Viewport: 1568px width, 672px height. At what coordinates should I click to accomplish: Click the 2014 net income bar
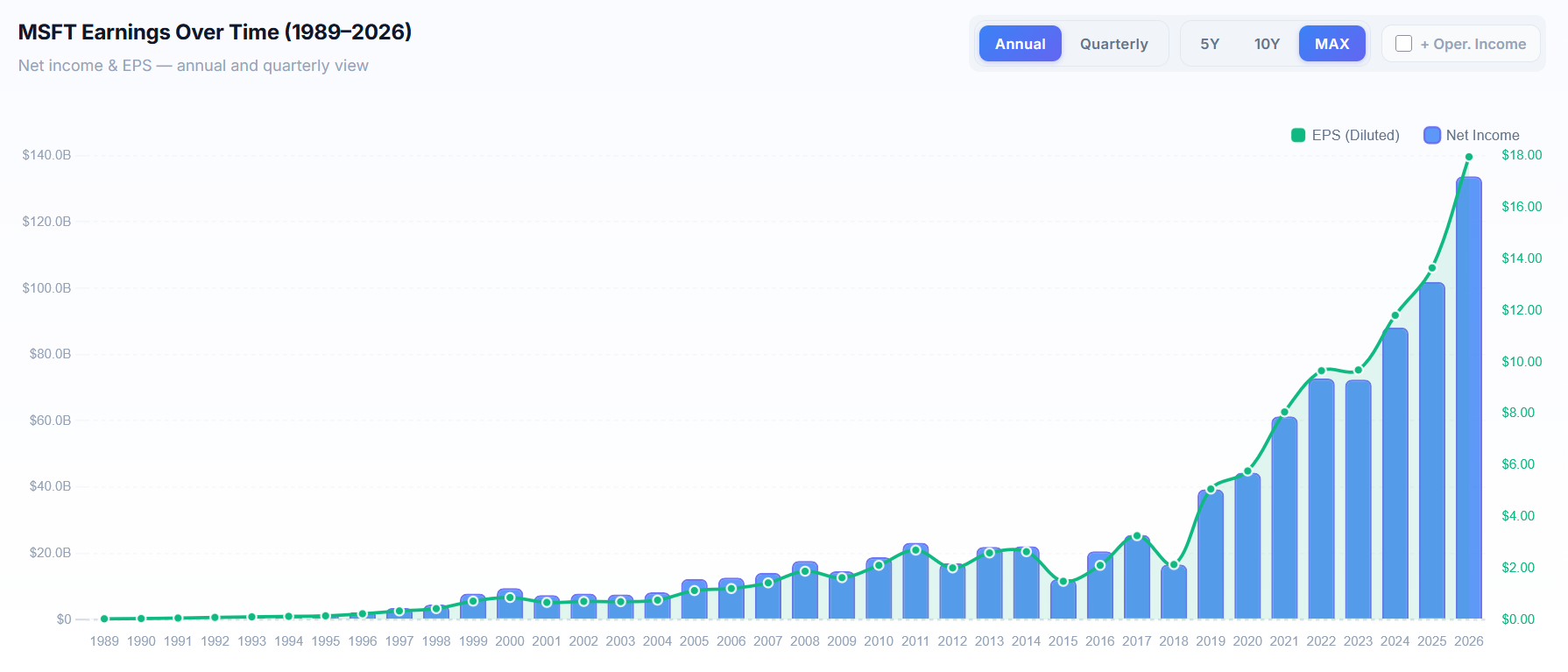pos(1027,583)
